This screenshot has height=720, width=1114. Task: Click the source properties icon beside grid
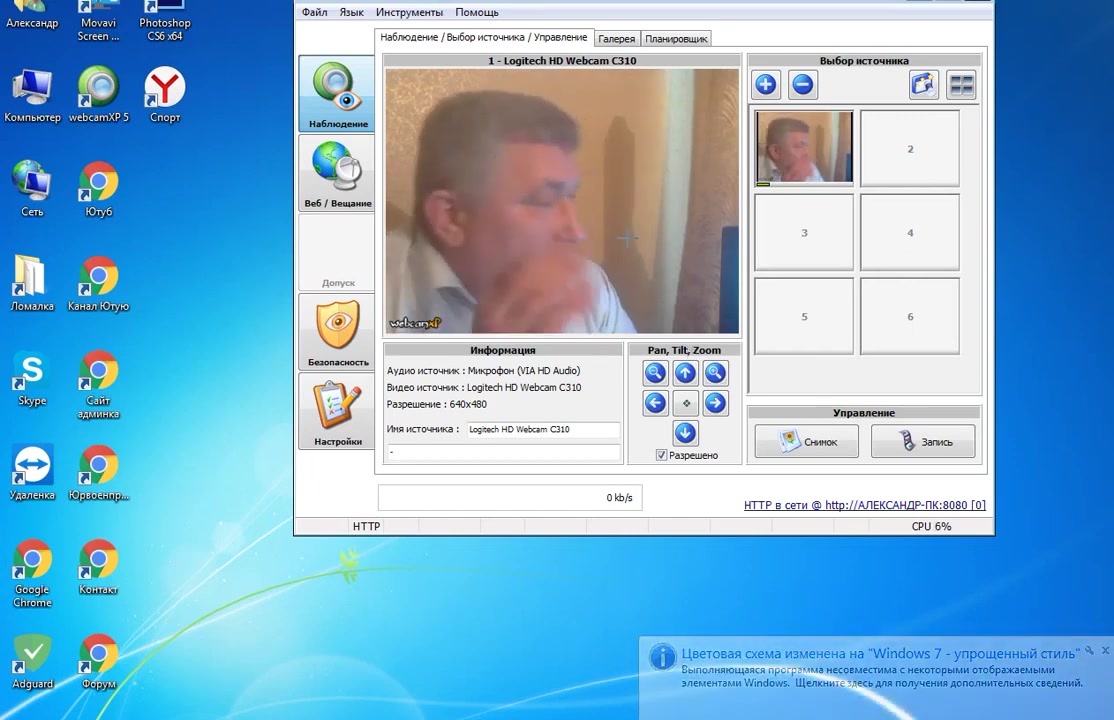[x=924, y=85]
